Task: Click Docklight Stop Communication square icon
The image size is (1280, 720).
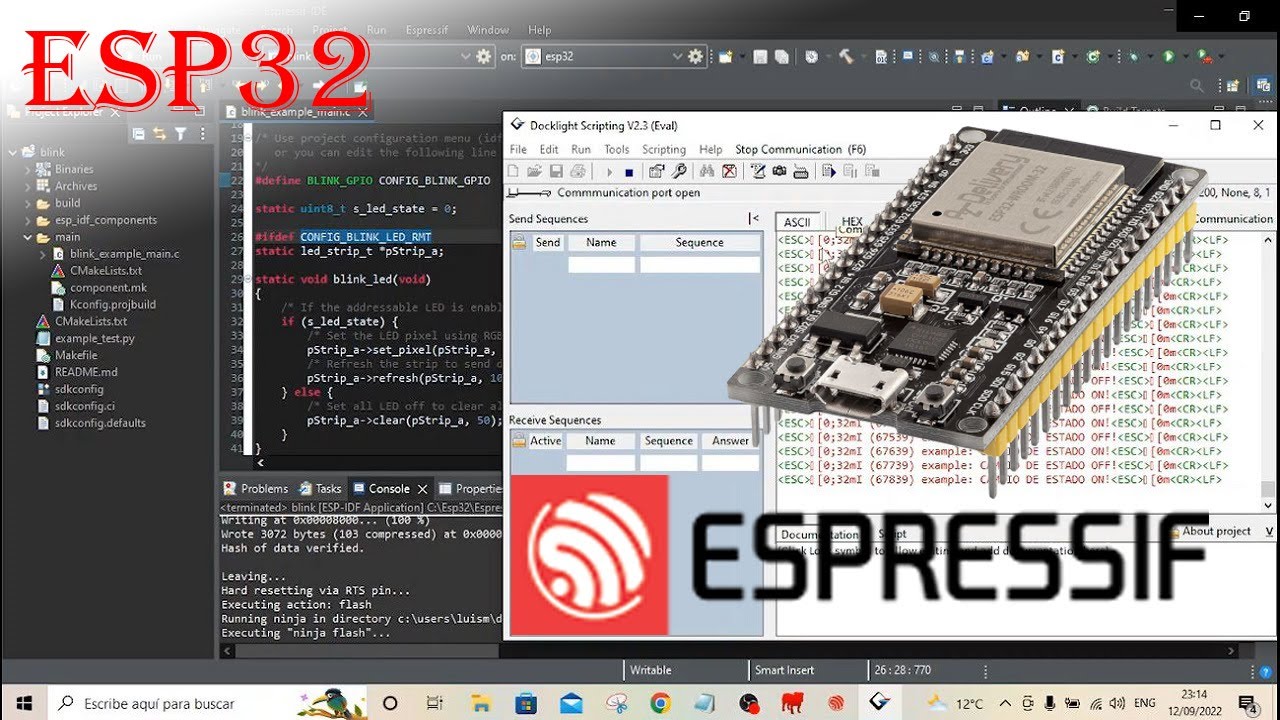Action: [x=629, y=172]
